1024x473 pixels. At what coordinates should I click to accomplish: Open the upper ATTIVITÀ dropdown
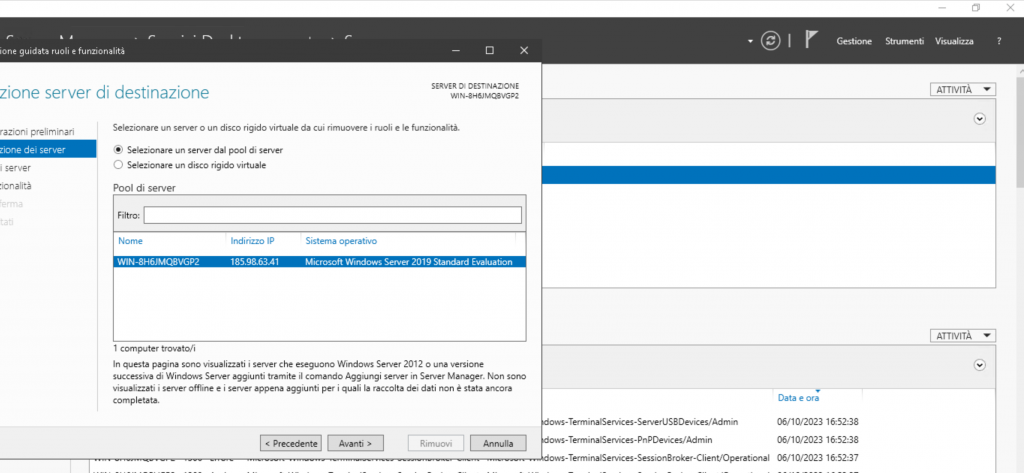[962, 89]
